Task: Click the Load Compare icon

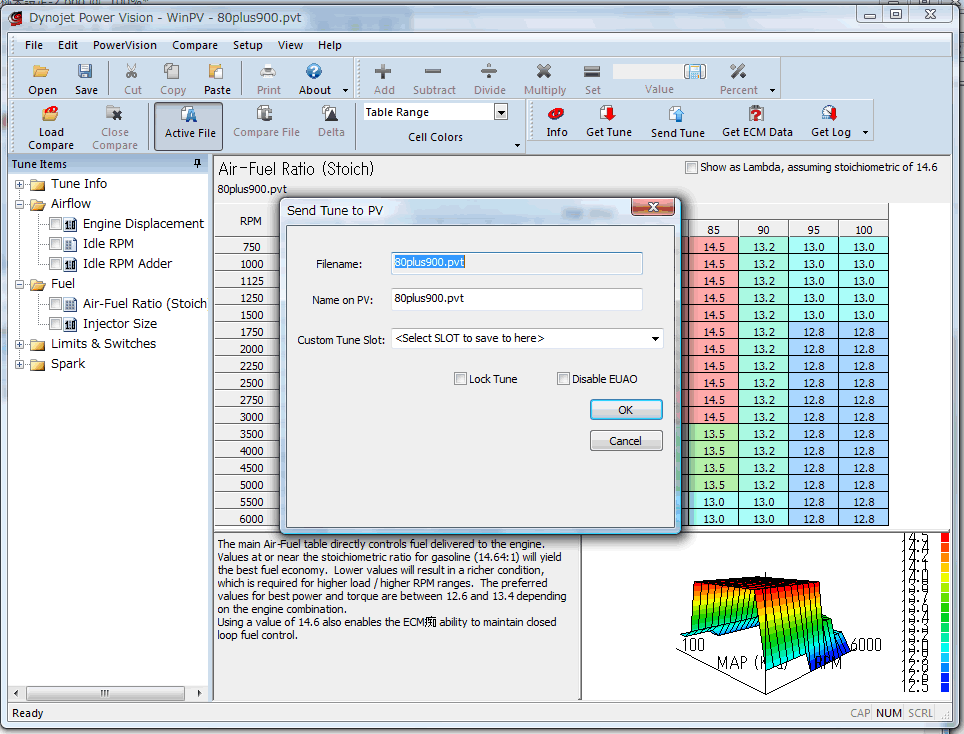Action: (x=50, y=114)
